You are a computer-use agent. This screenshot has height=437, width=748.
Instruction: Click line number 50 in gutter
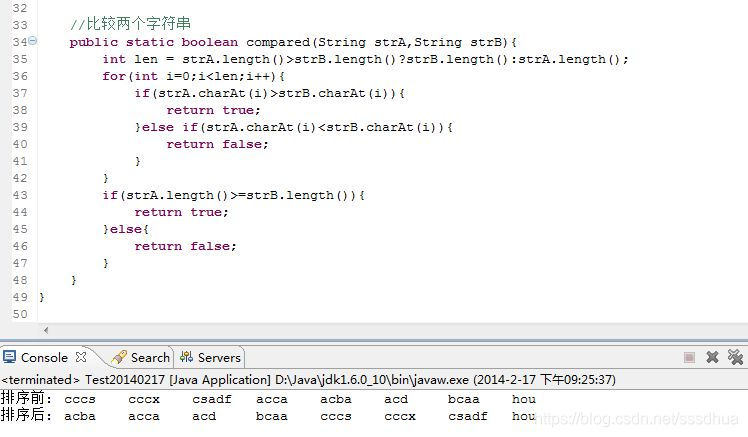(x=20, y=314)
